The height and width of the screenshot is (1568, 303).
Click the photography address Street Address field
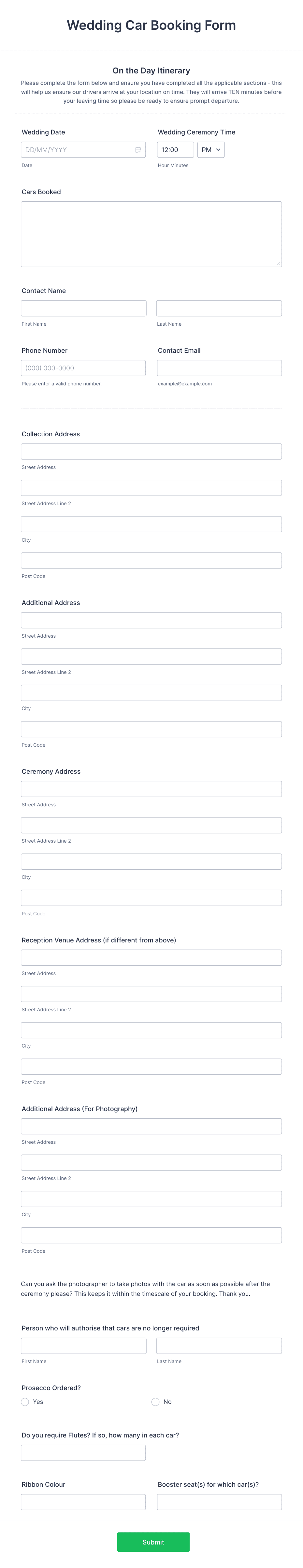tap(151, 1126)
